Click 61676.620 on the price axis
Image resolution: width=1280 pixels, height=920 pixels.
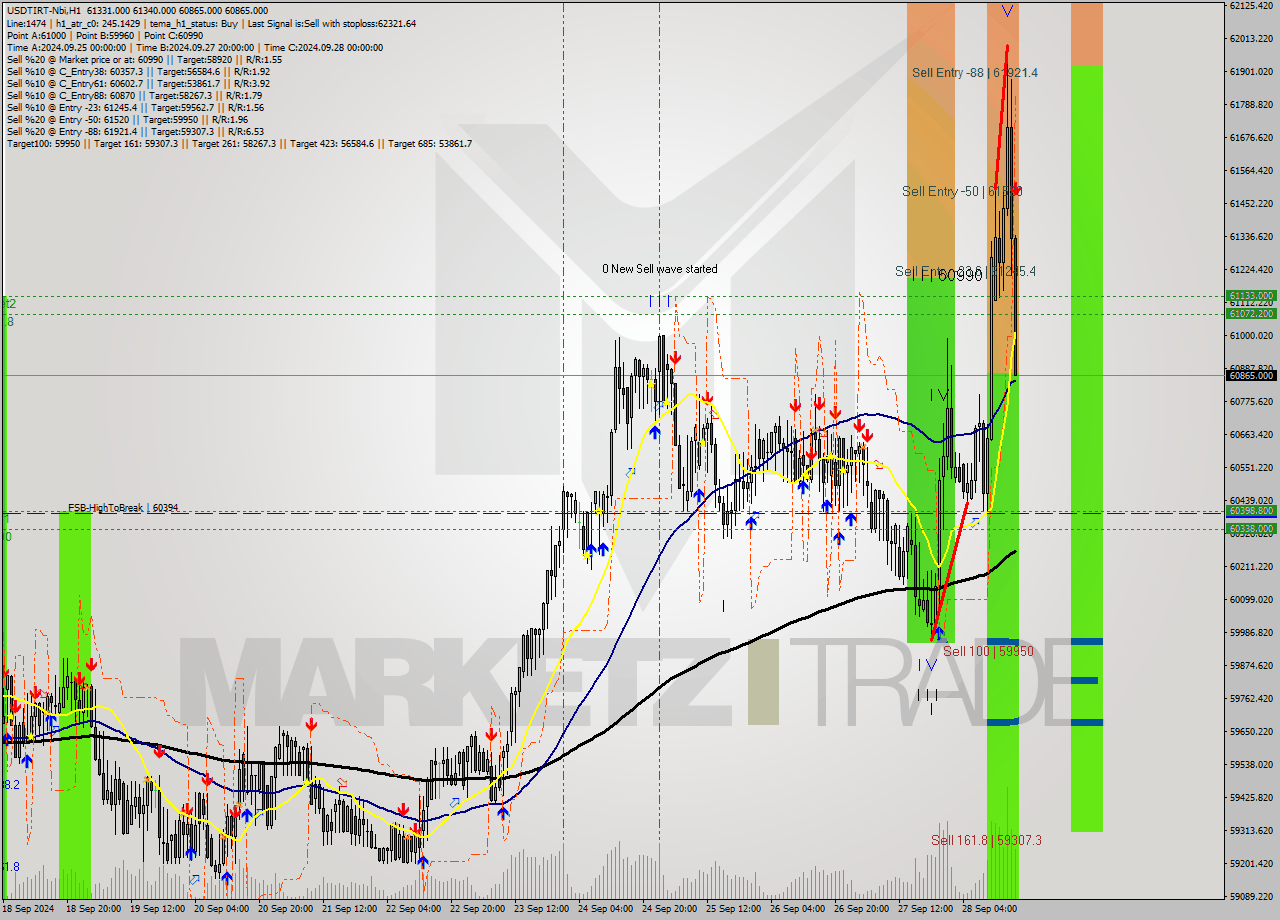(x=1251, y=138)
